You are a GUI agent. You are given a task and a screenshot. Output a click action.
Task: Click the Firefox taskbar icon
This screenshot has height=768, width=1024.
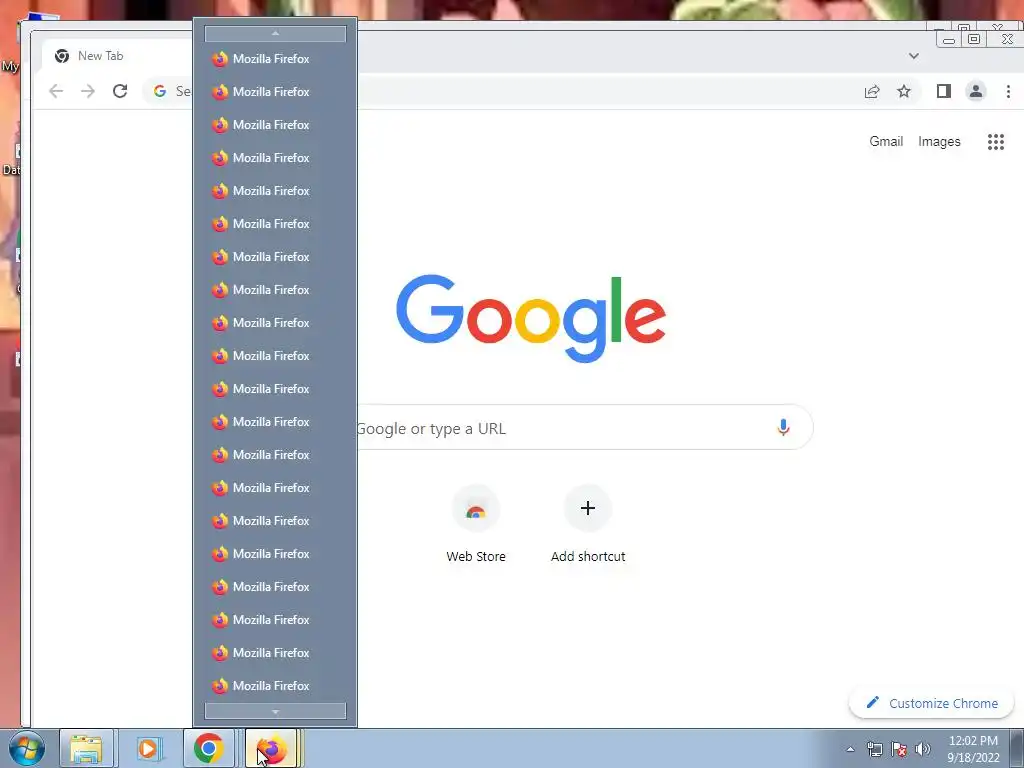point(271,748)
